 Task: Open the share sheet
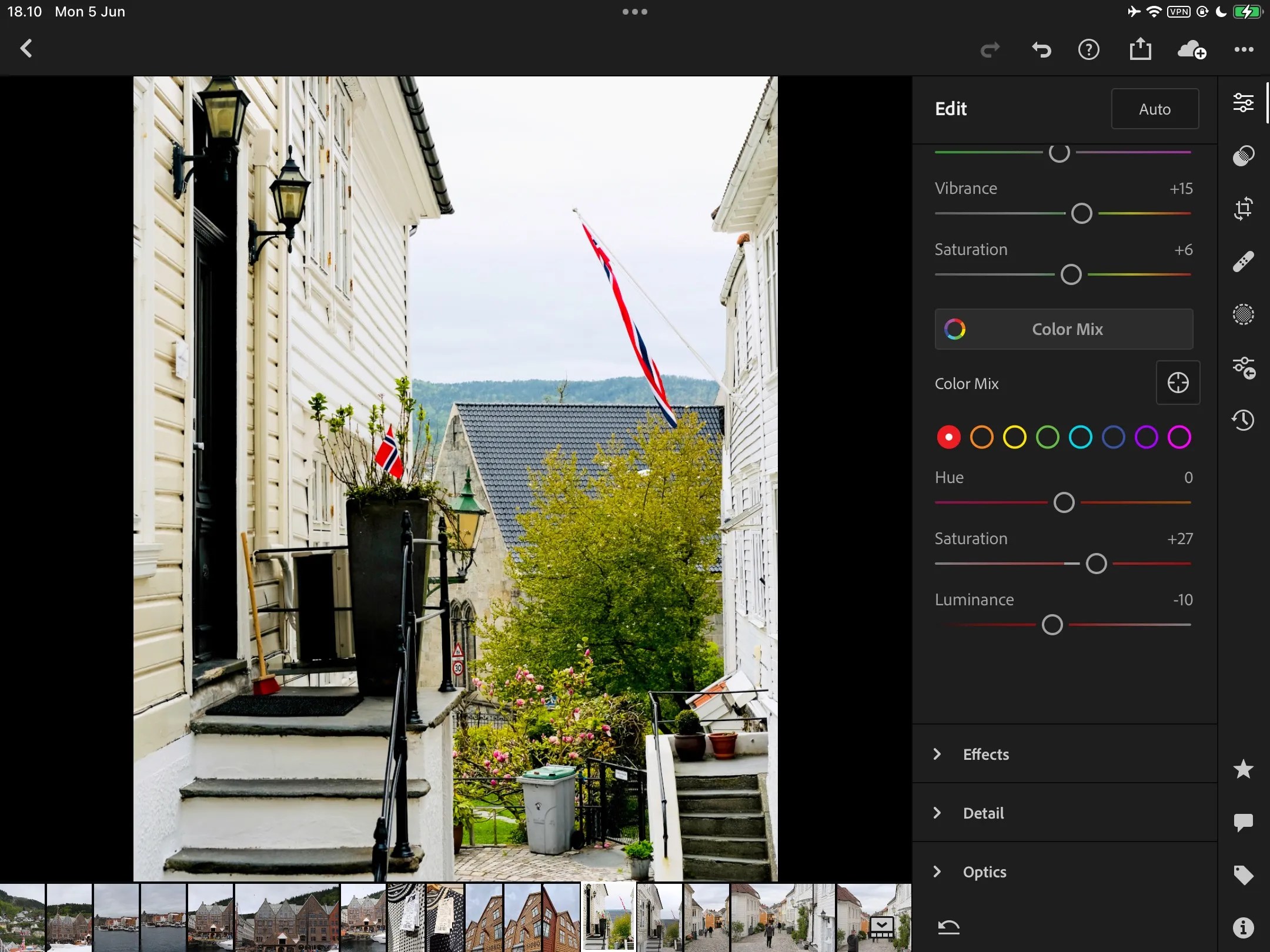tap(1140, 49)
